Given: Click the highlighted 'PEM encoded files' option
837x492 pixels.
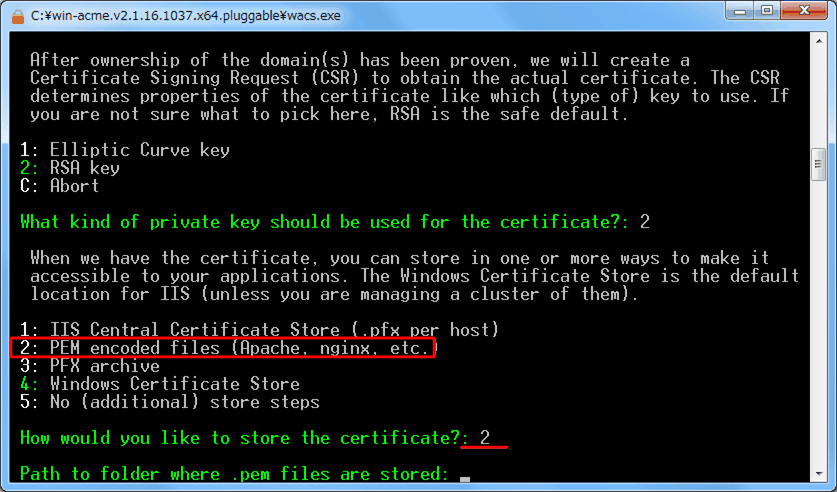Looking at the screenshot, I should (223, 348).
